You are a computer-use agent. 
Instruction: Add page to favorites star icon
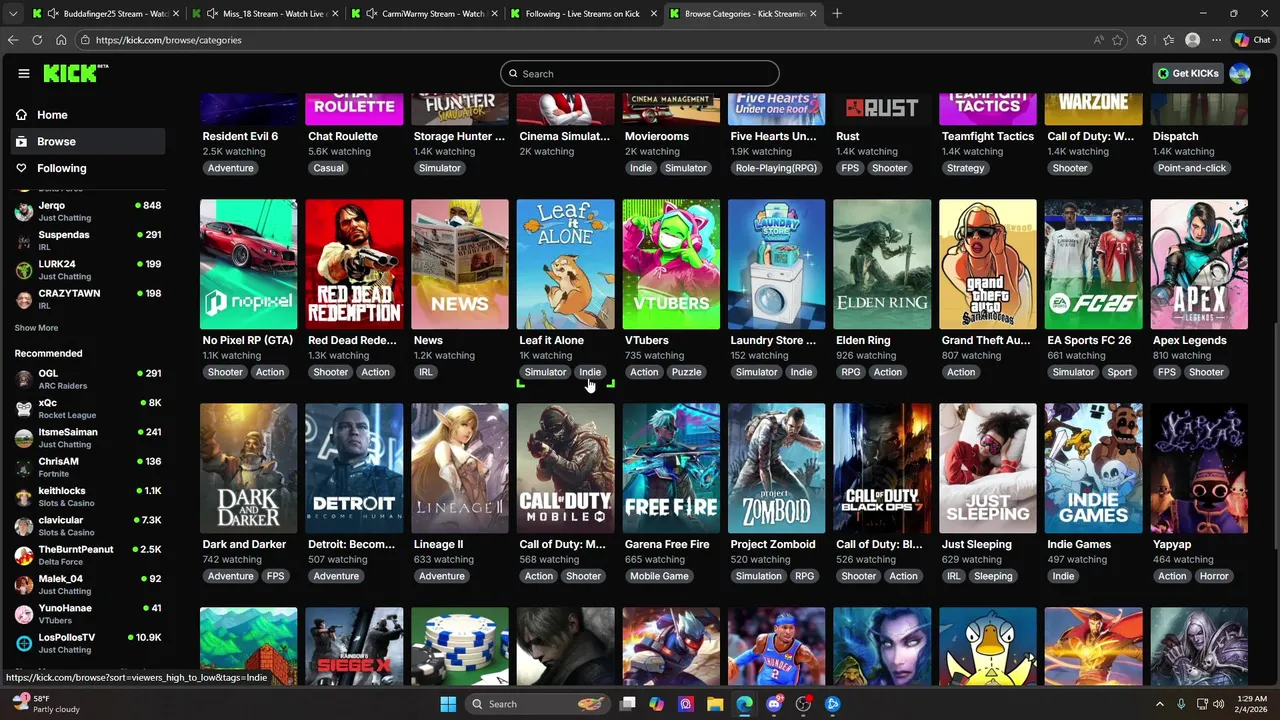pyautogui.click(x=1117, y=40)
